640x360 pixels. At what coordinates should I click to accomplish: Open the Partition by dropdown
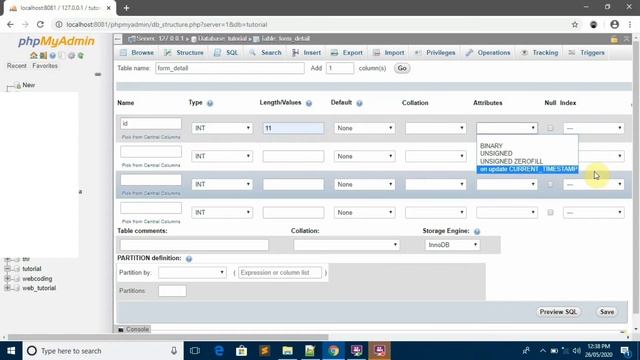click(x=192, y=273)
